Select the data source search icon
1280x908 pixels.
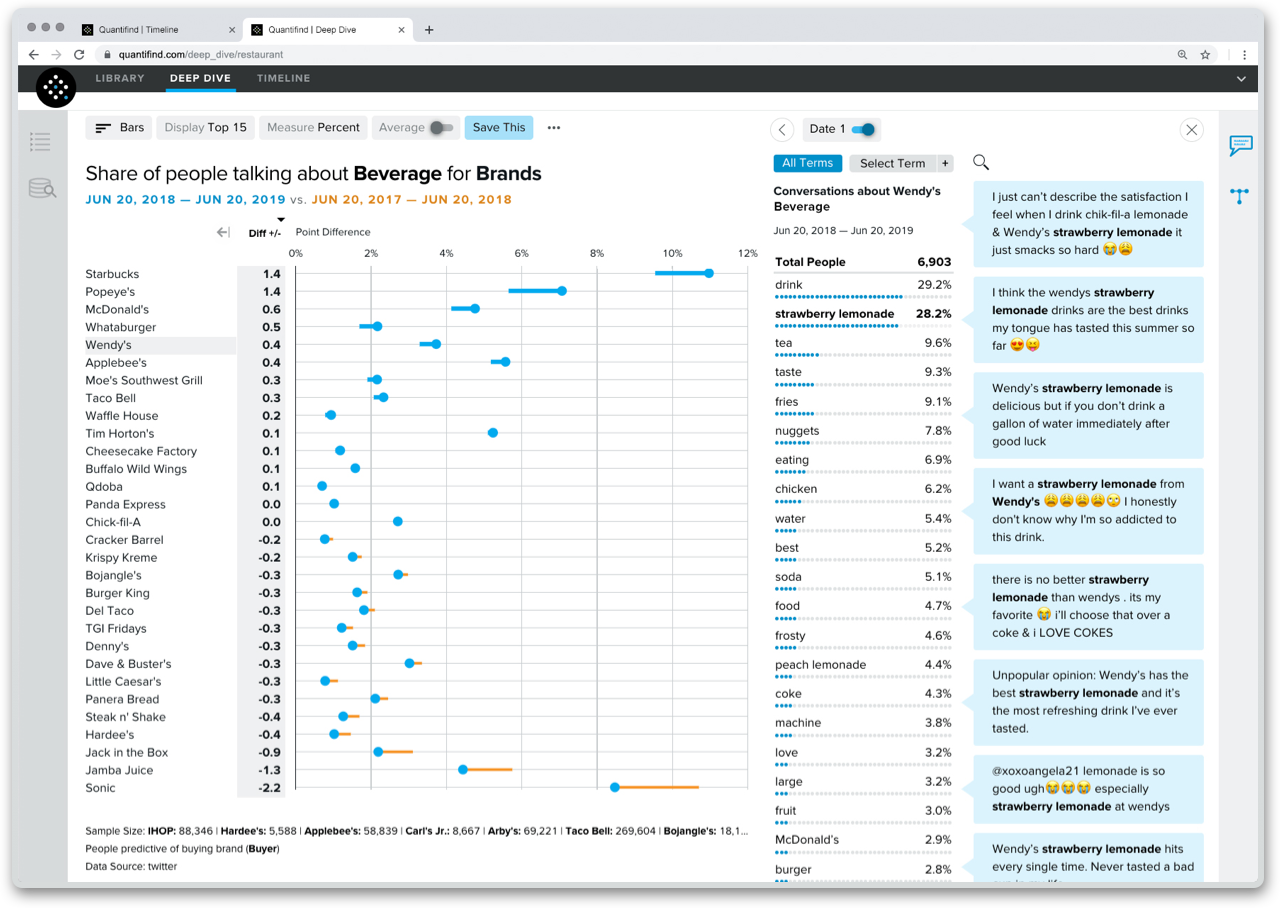40,187
